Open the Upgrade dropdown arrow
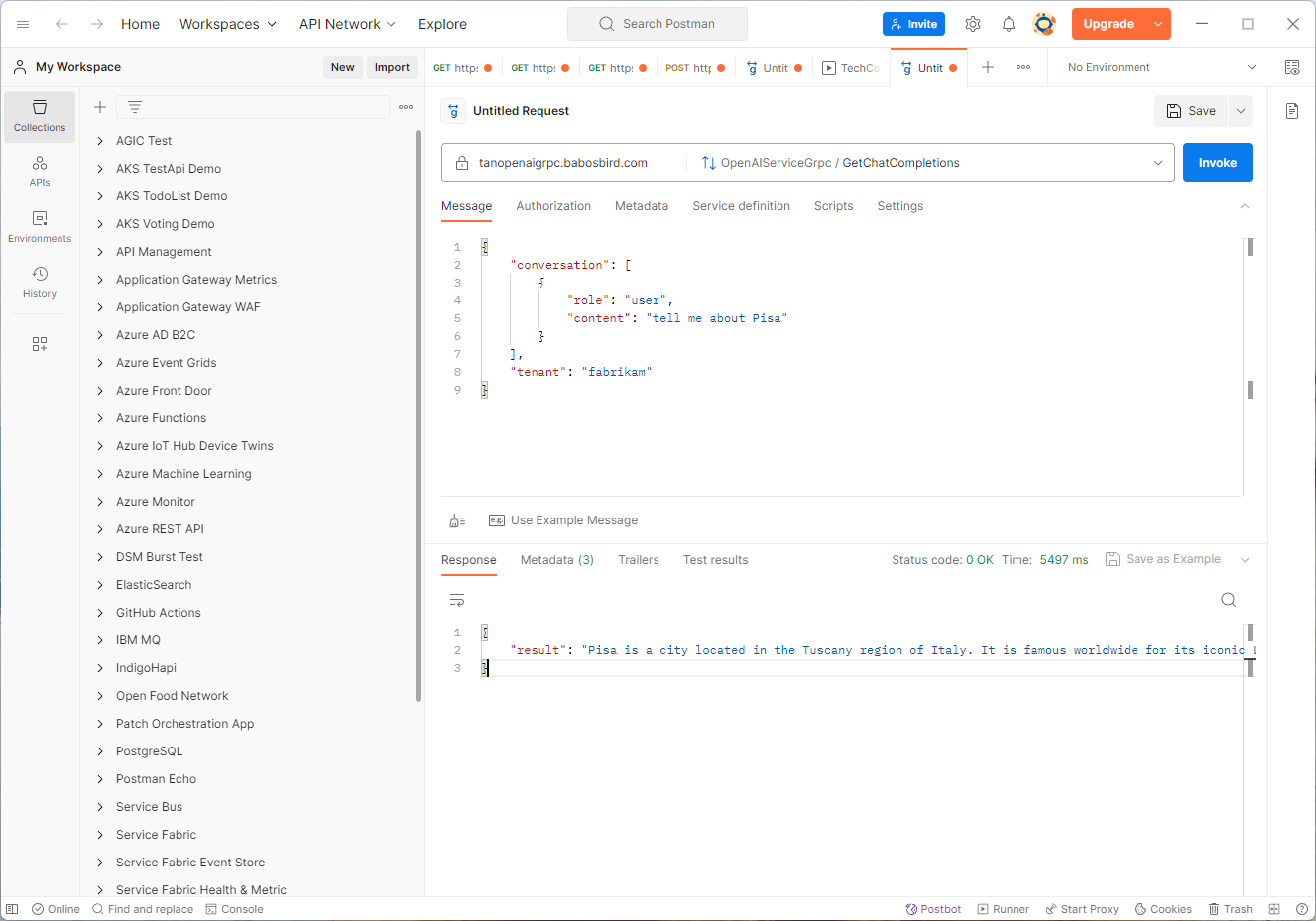The width and height of the screenshot is (1316, 921). coord(1158,24)
